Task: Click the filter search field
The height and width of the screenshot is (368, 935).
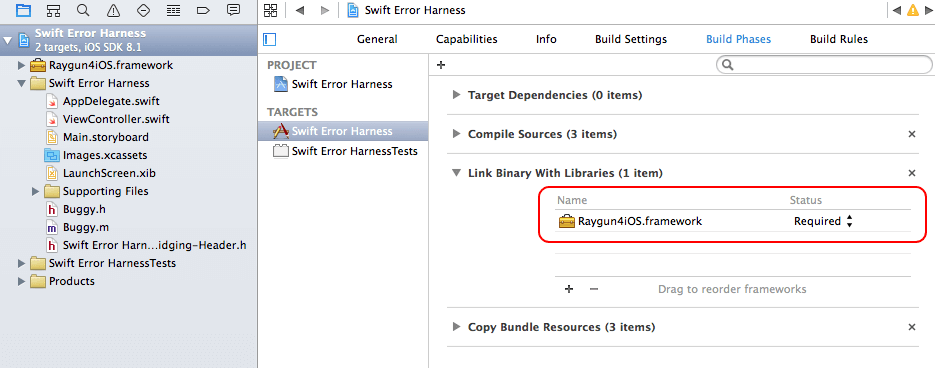Action: [824, 64]
